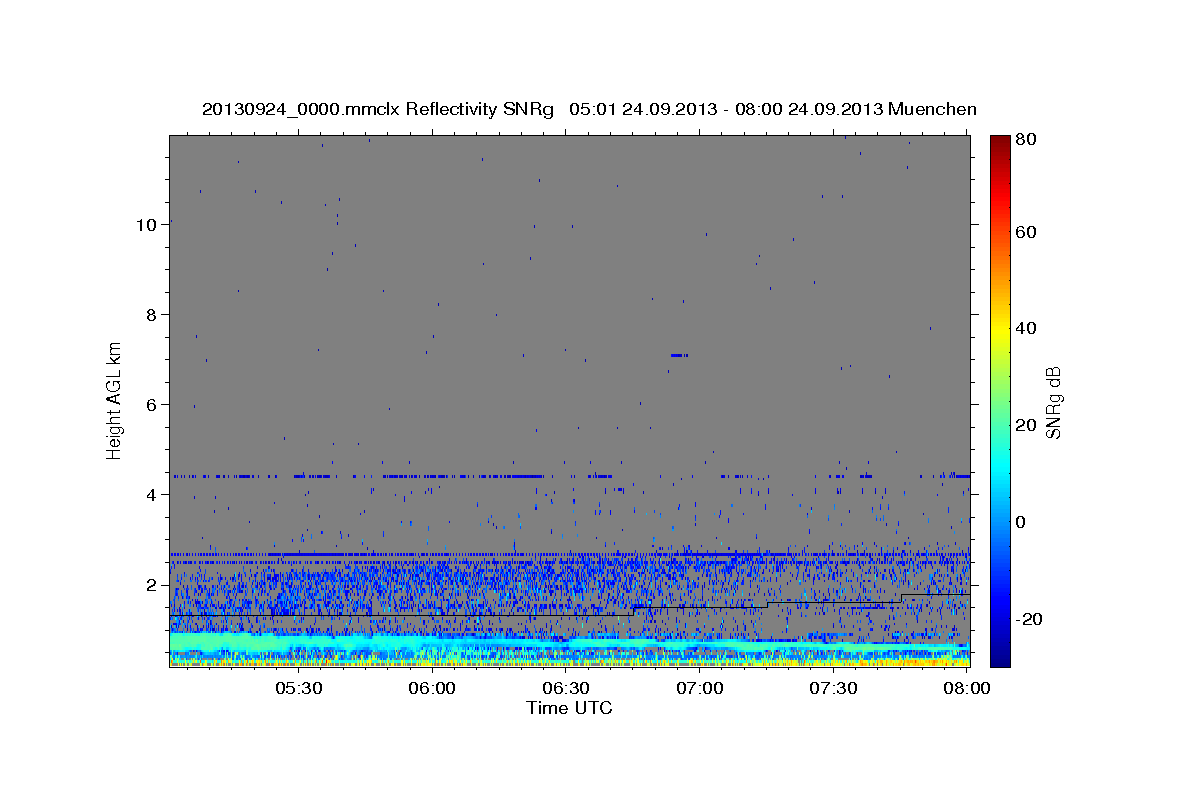Click the 07:30 time tick label
The width and height of the screenshot is (1200, 800).
(833, 688)
